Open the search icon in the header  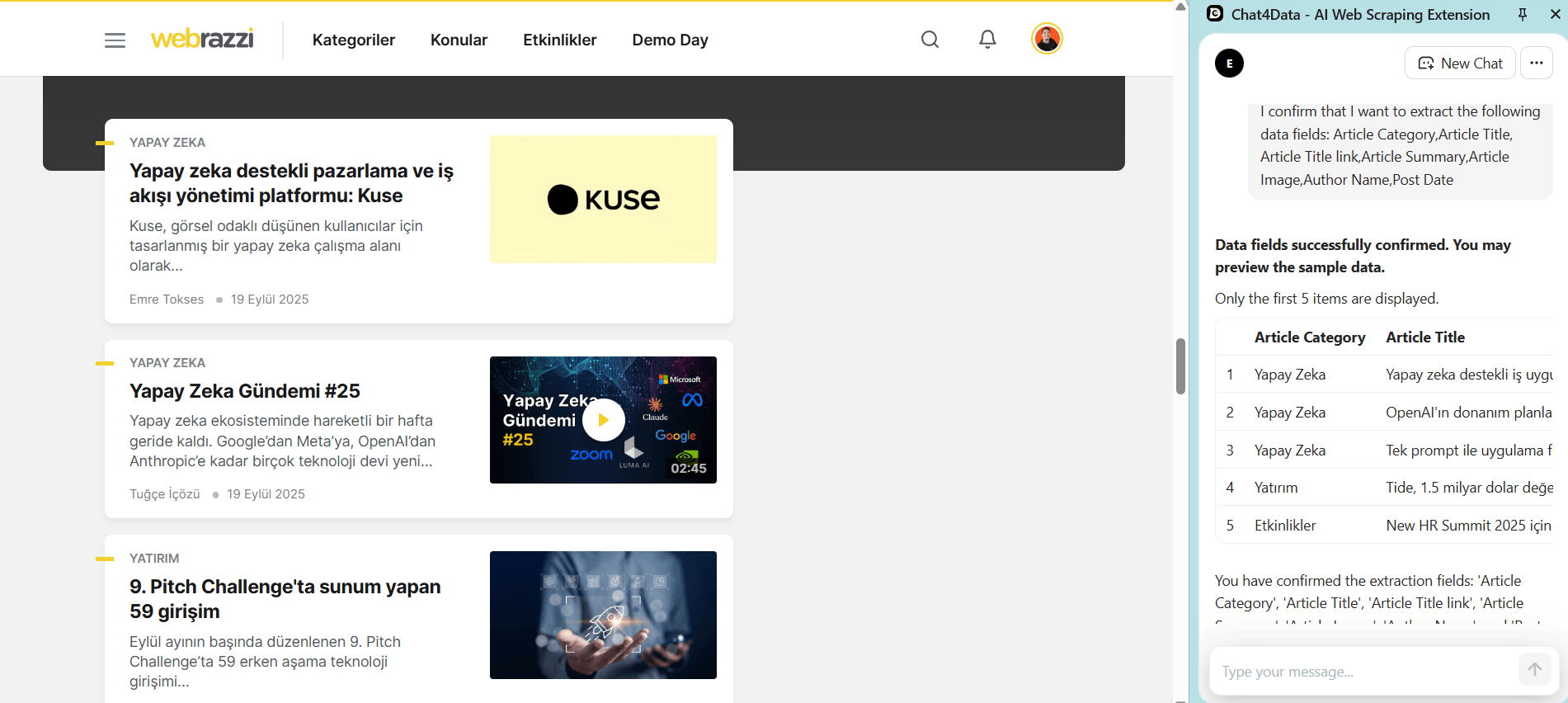930,40
